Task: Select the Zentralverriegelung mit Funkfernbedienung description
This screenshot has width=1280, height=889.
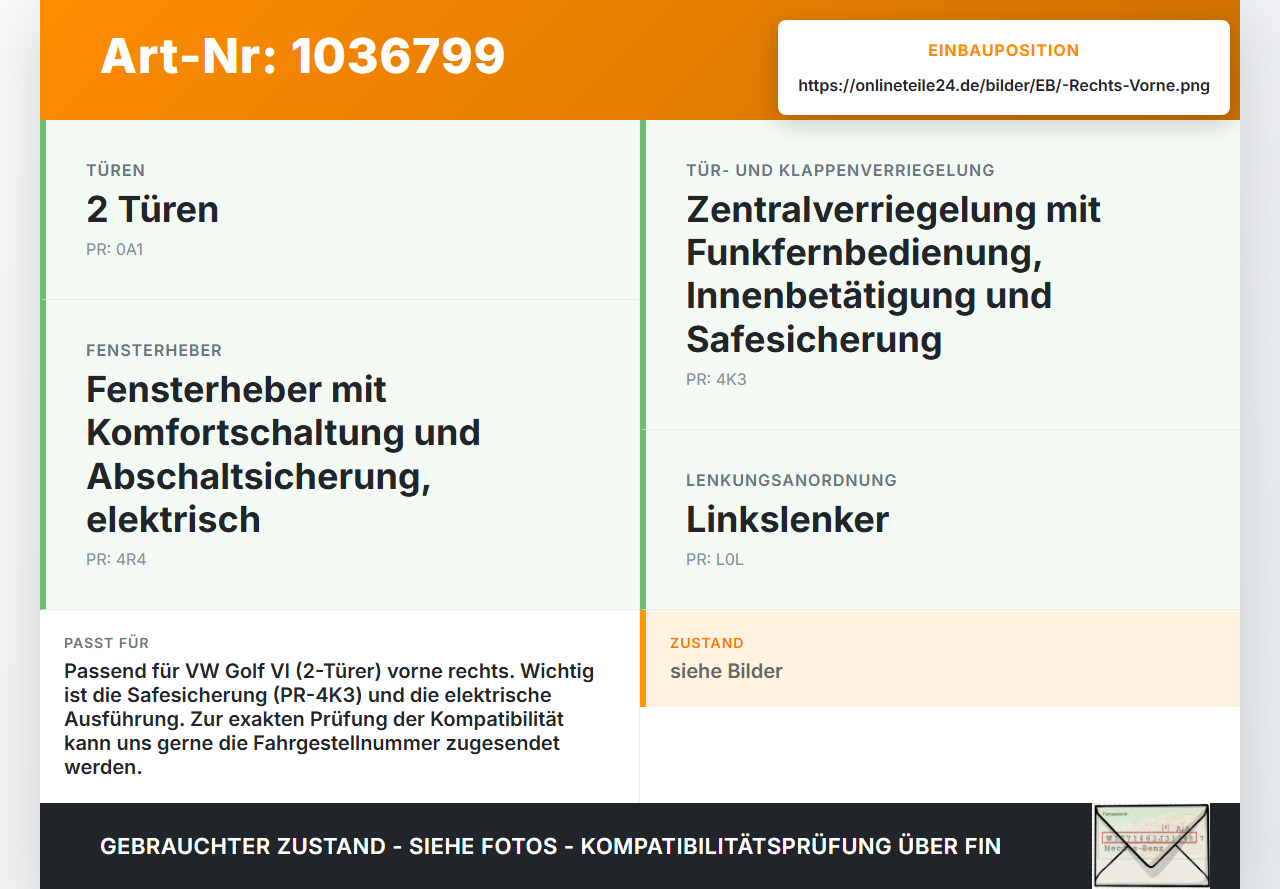Action: 893,274
